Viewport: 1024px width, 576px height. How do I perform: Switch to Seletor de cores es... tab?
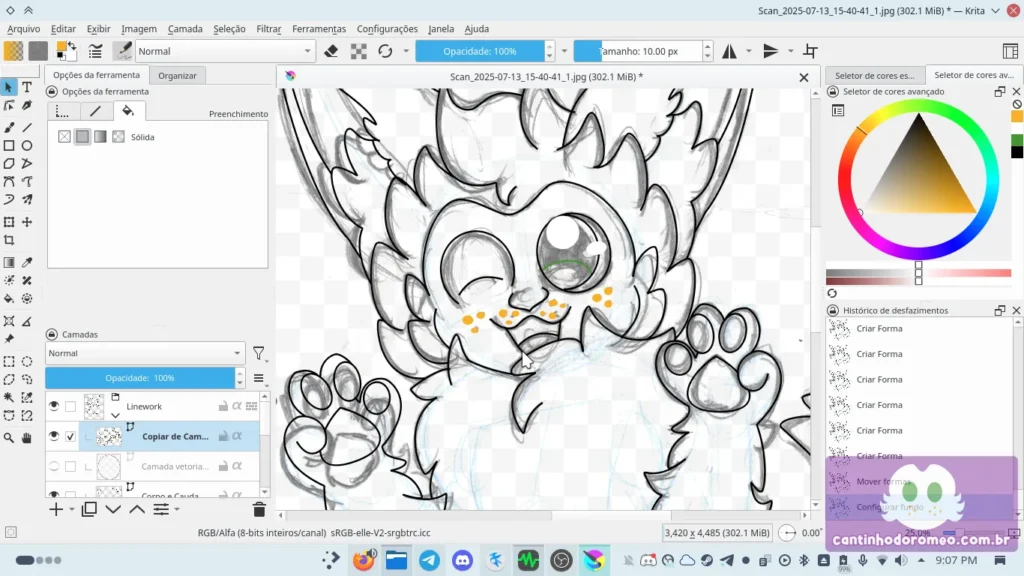[x=874, y=75]
